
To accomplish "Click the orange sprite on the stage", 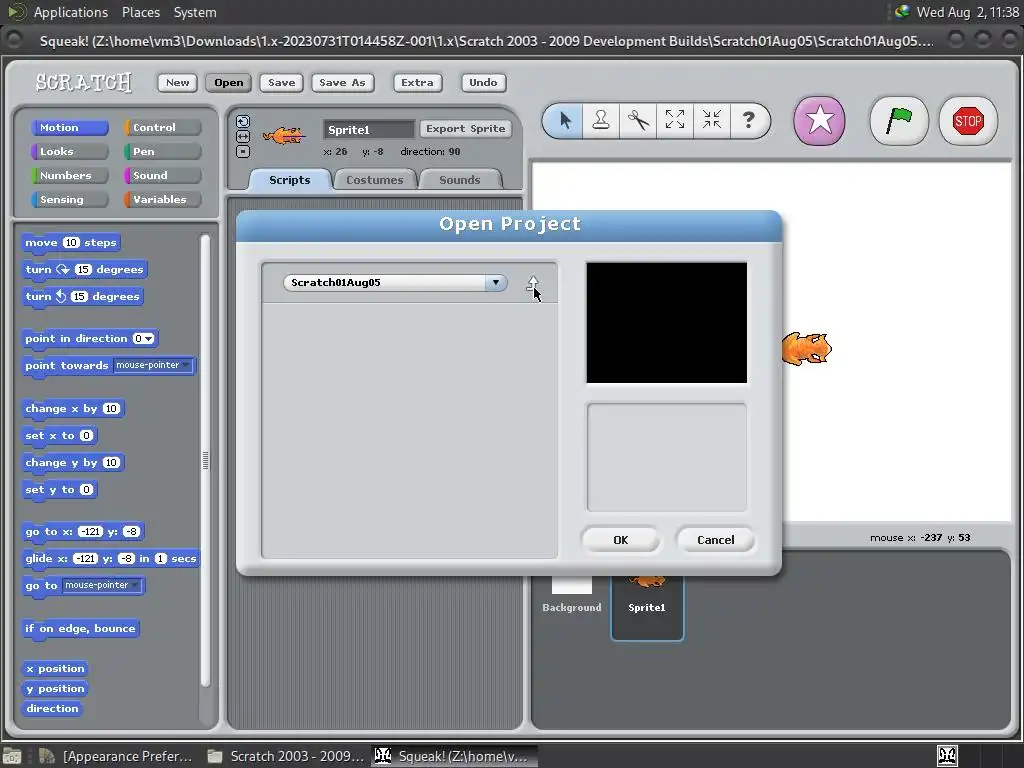I will [x=807, y=348].
